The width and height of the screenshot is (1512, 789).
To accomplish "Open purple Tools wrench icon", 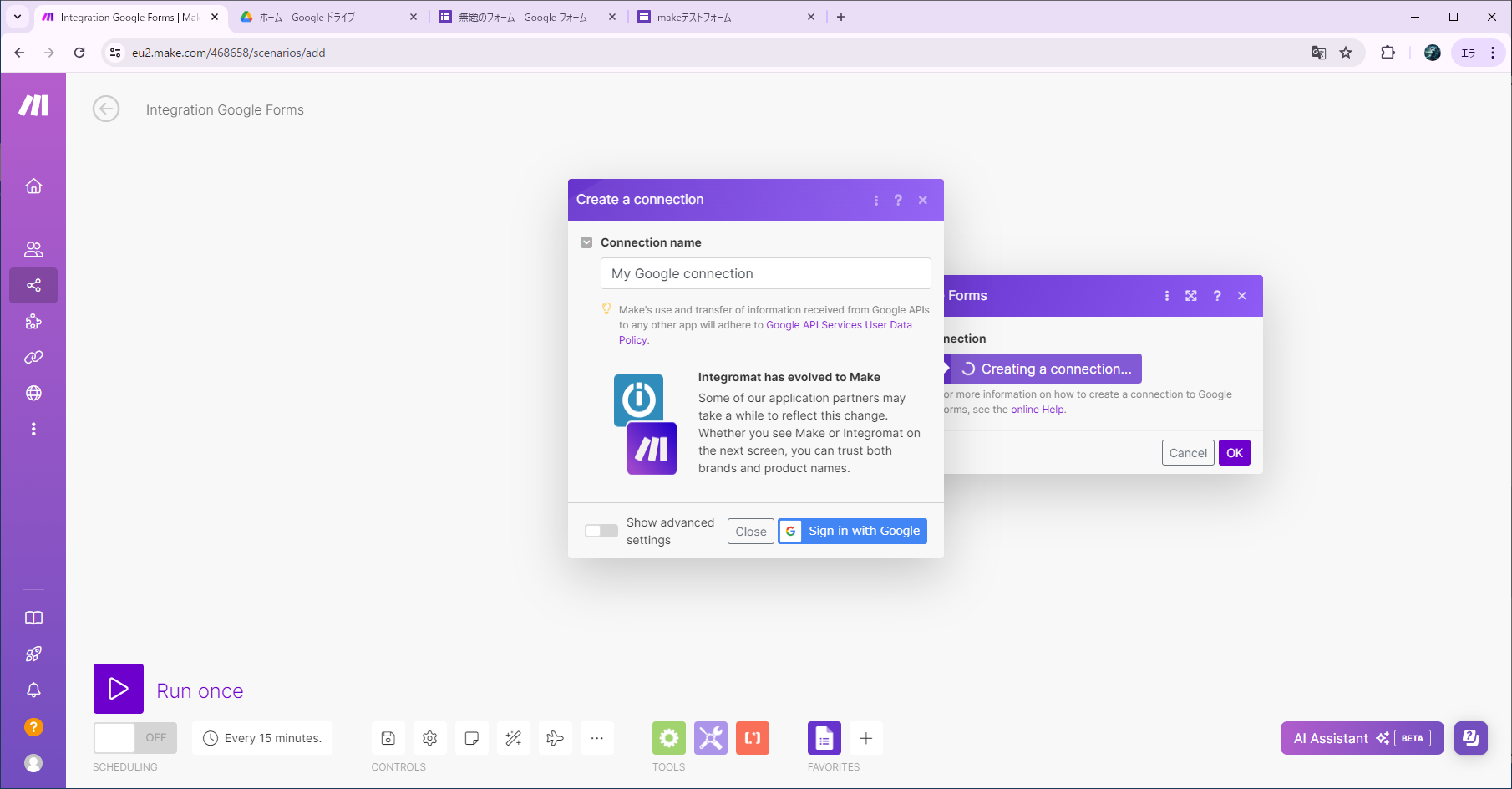I will coord(711,738).
